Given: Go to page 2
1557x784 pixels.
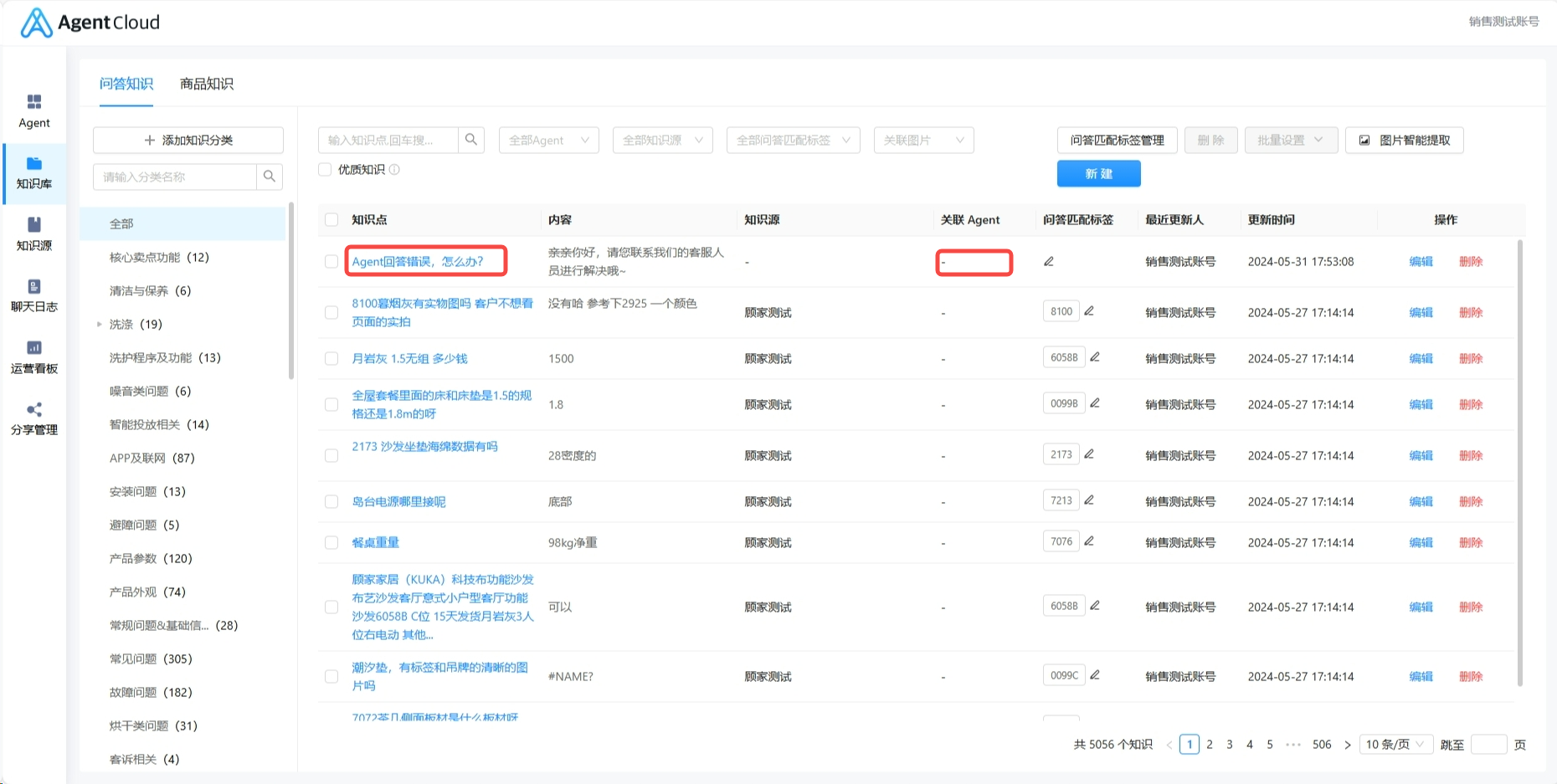Looking at the screenshot, I should 1210,745.
